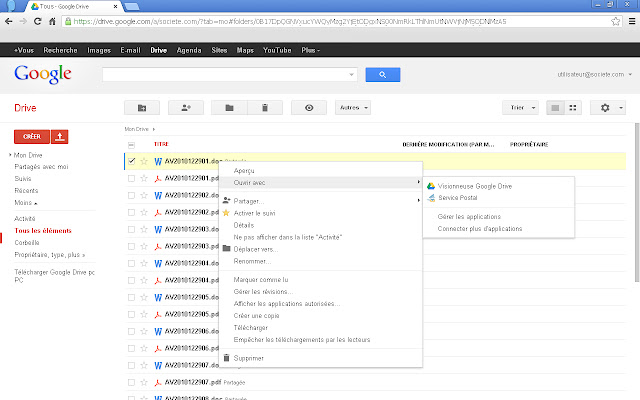Choose Télécharger from the context menu

coord(250,326)
